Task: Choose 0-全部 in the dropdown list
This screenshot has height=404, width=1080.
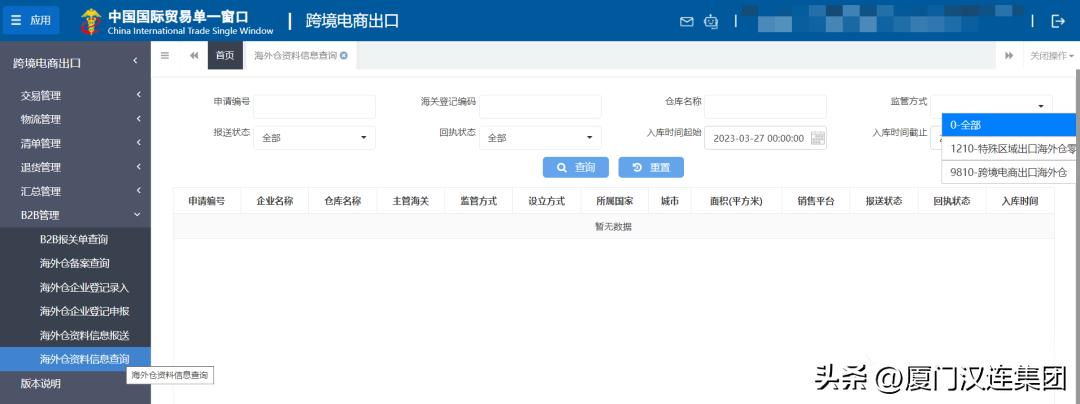Action: coord(1008,125)
